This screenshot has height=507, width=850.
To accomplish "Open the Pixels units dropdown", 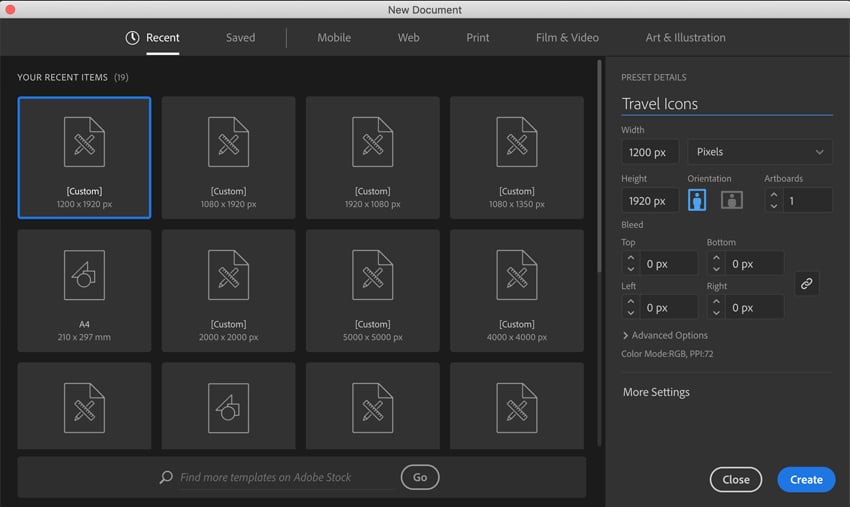I will pyautogui.click(x=759, y=152).
